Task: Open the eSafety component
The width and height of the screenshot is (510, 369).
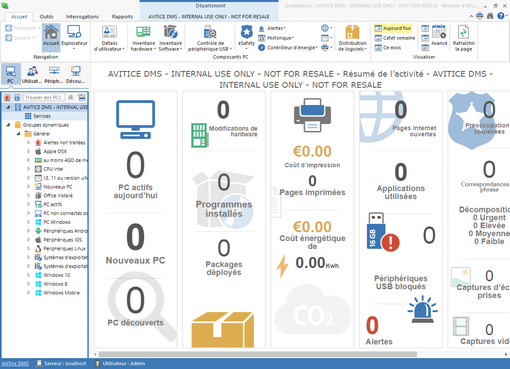Action: [246, 37]
